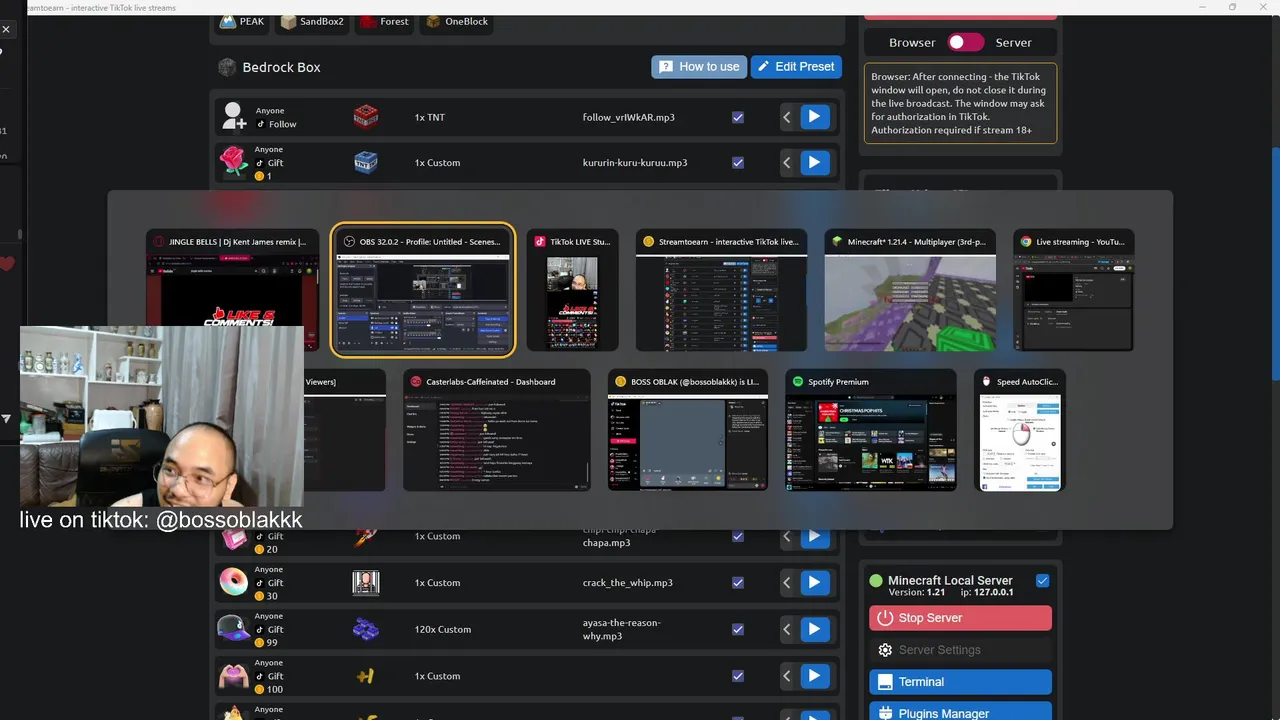Switch to TikTok LIVE Studio window thumbnail
1280x720 pixels.
point(572,290)
